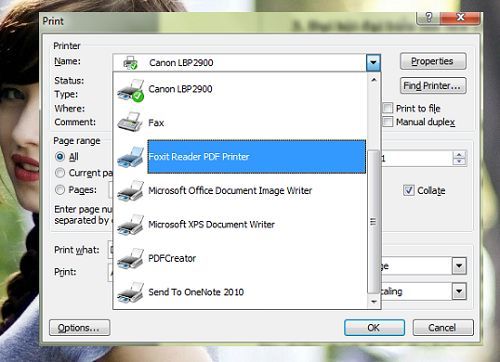Viewport: 500px width, 362px height.
Task: Enable the Manual duplex checkbox
Action: (x=387, y=122)
